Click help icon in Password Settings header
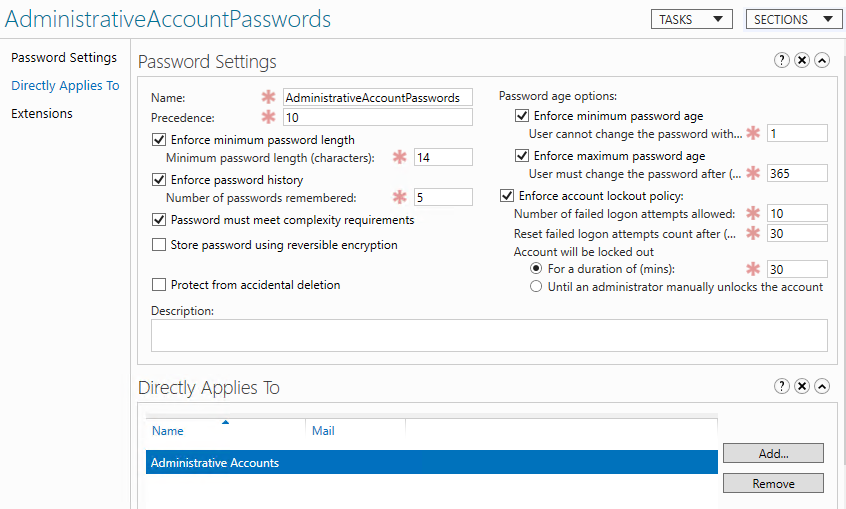 coord(782,61)
